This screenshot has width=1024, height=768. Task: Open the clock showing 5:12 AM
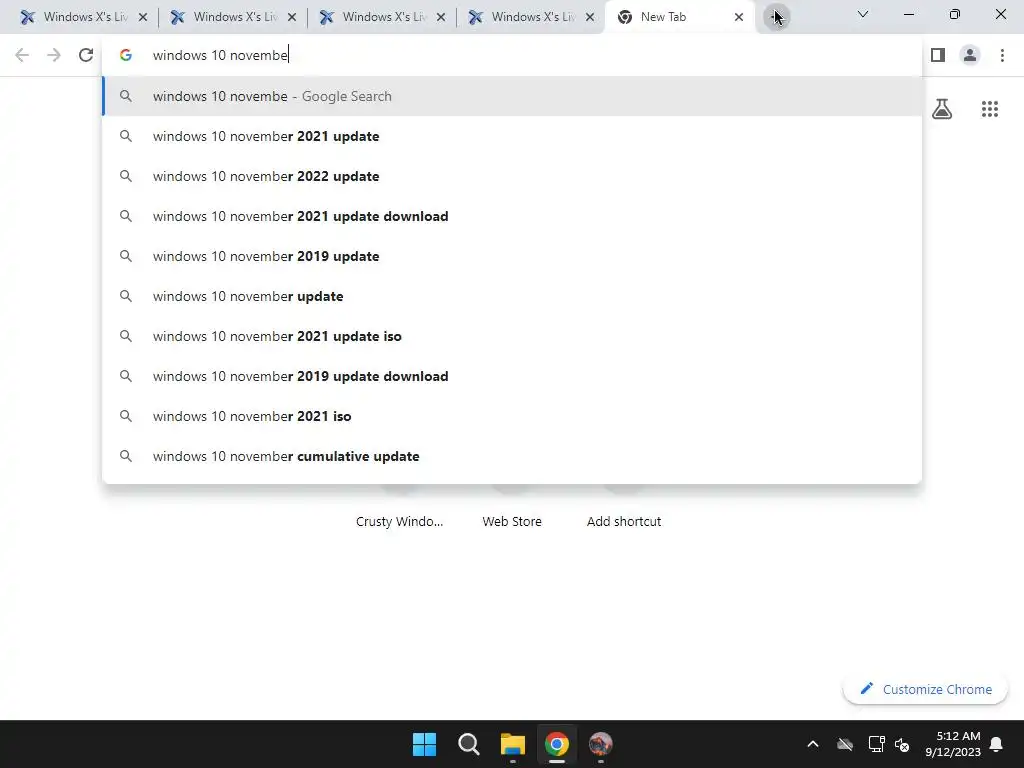pos(953,744)
